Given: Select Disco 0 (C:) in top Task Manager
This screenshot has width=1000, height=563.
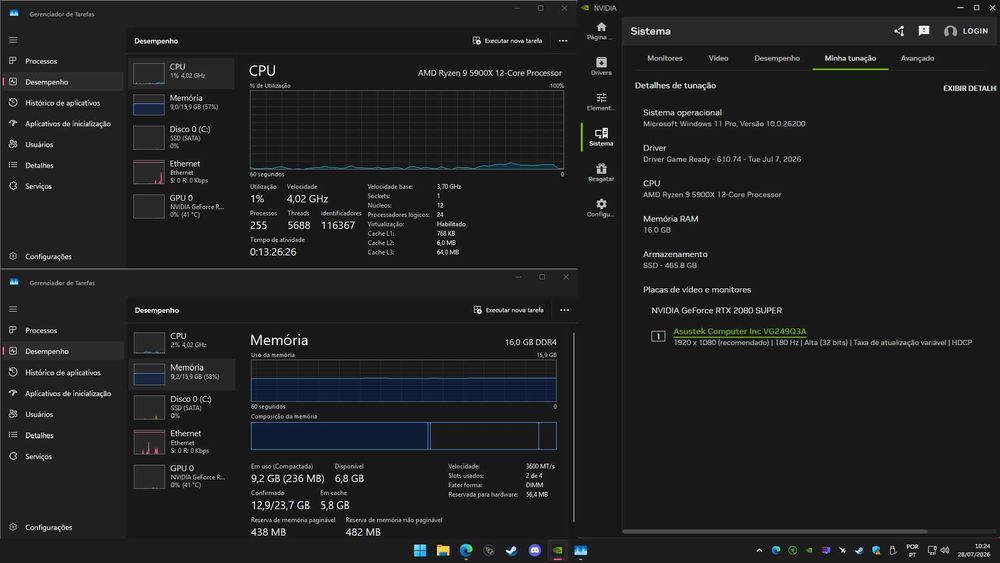Looking at the screenshot, I should (x=182, y=137).
